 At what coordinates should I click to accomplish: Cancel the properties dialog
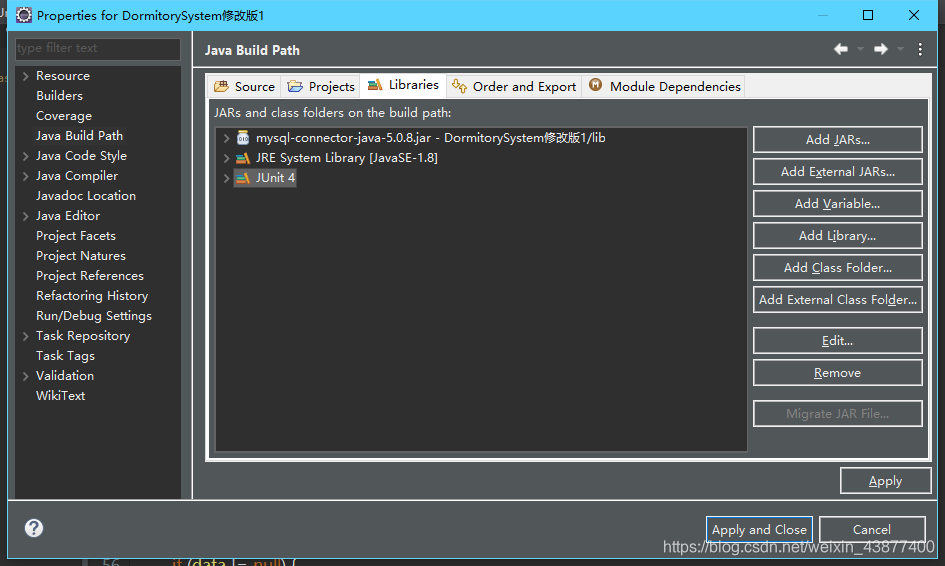point(871,529)
